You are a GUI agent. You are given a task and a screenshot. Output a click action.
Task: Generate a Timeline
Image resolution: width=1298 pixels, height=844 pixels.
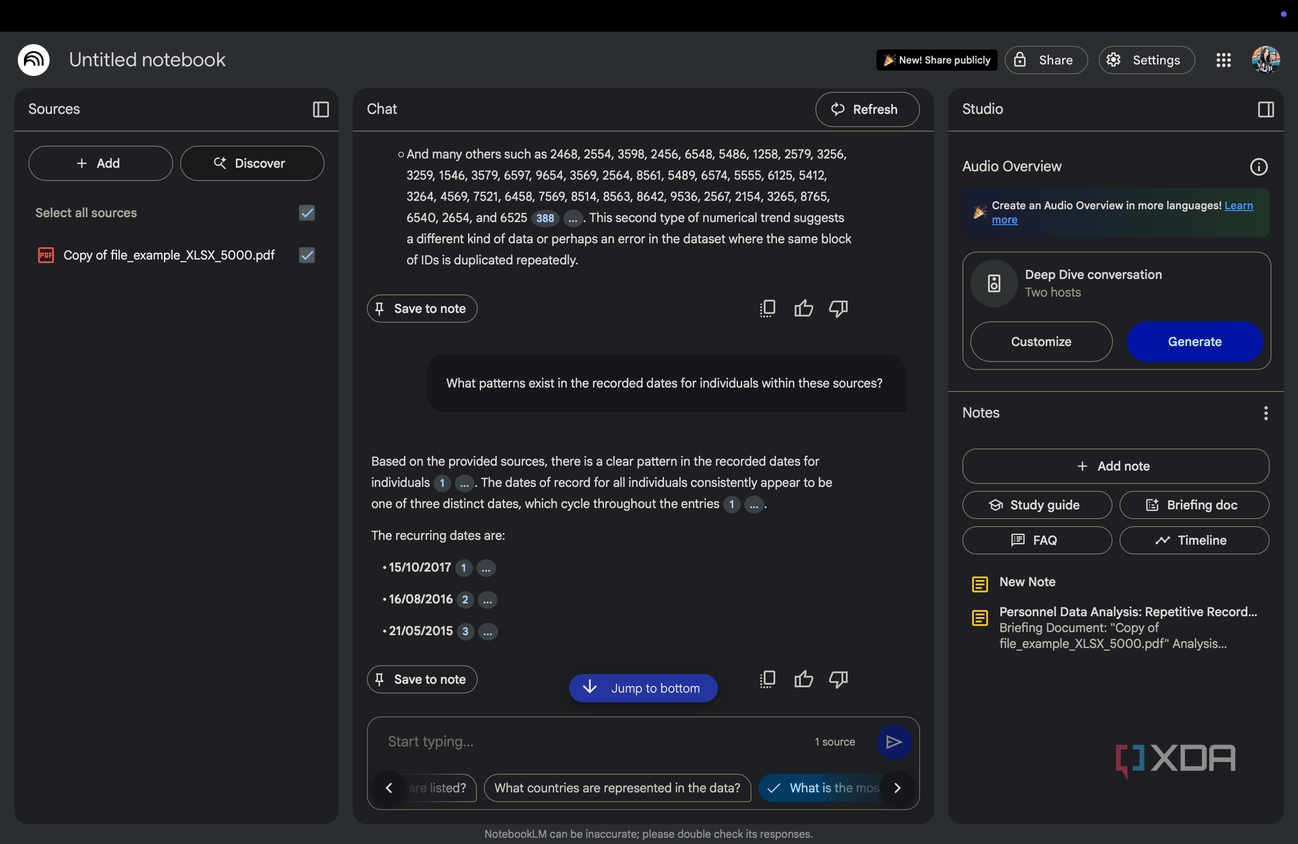(x=1194, y=540)
